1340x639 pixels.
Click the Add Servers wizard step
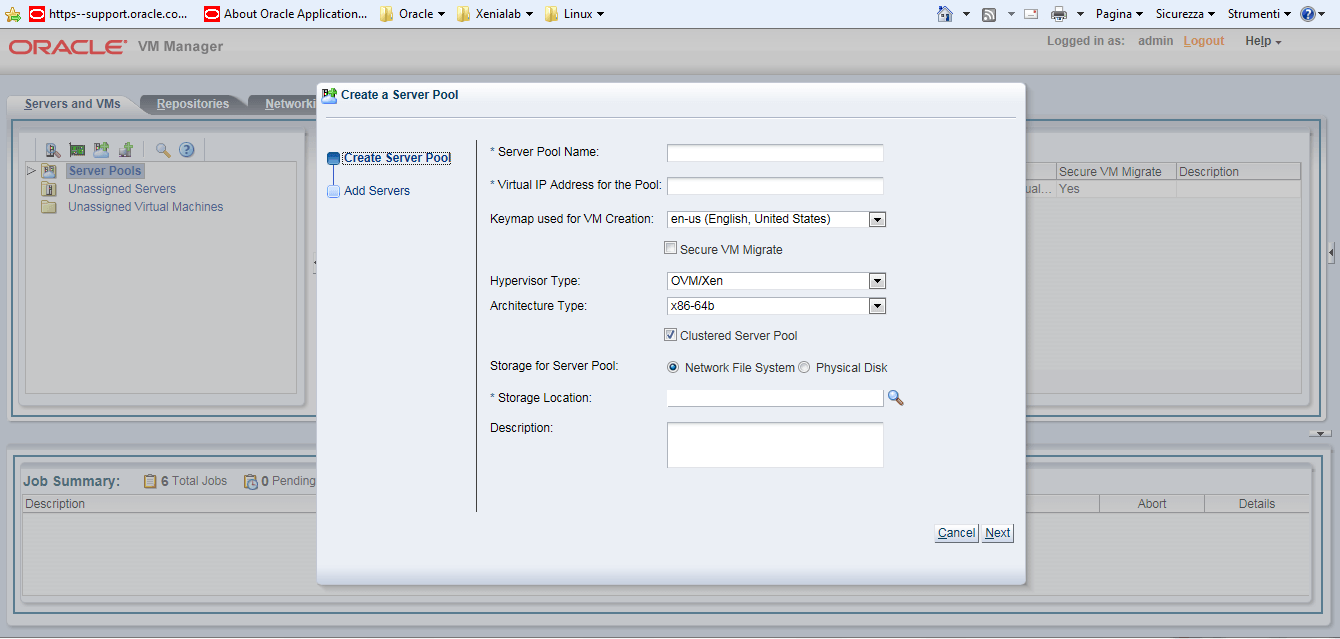[377, 191]
